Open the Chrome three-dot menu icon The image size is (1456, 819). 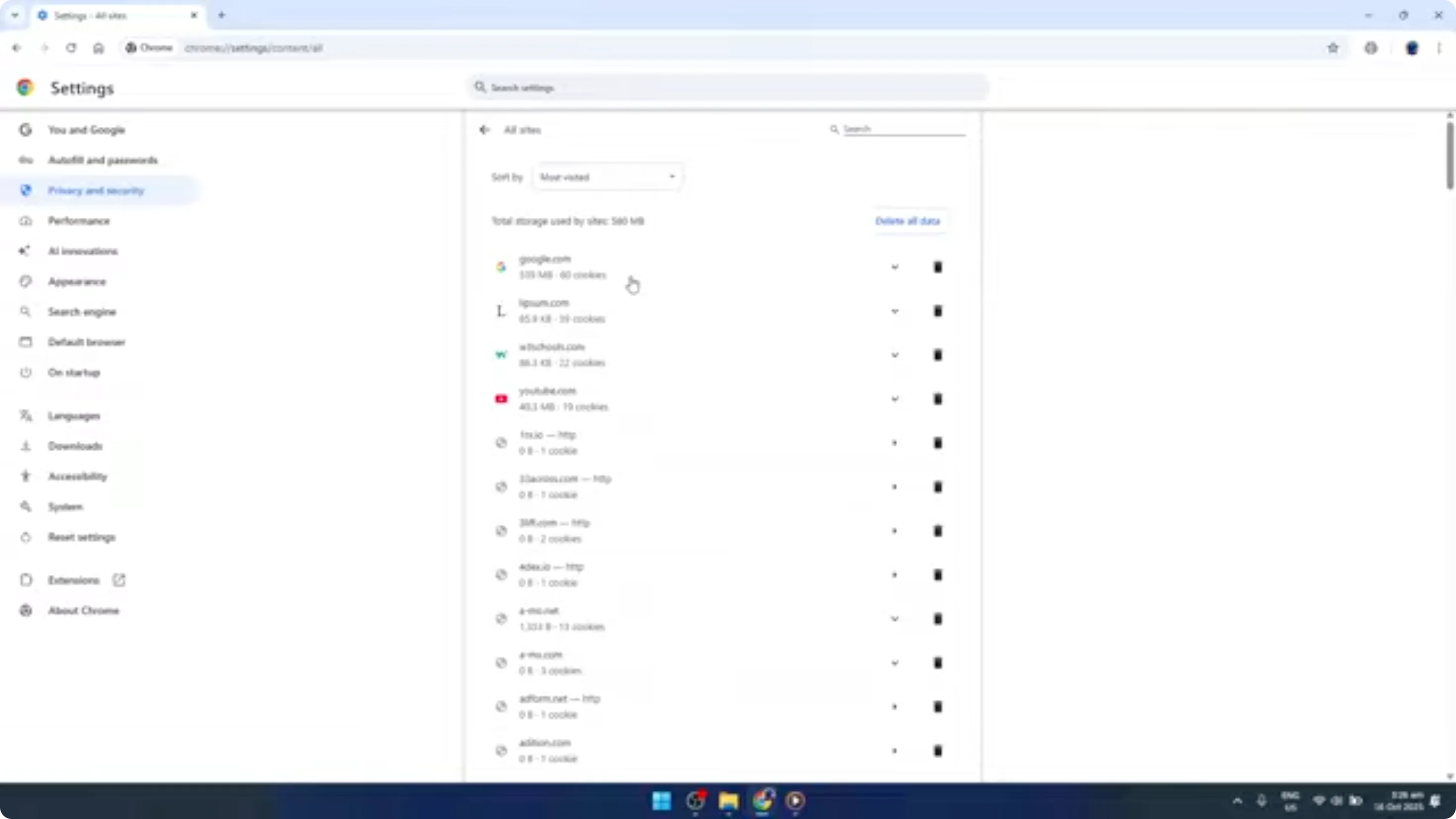(x=1439, y=48)
